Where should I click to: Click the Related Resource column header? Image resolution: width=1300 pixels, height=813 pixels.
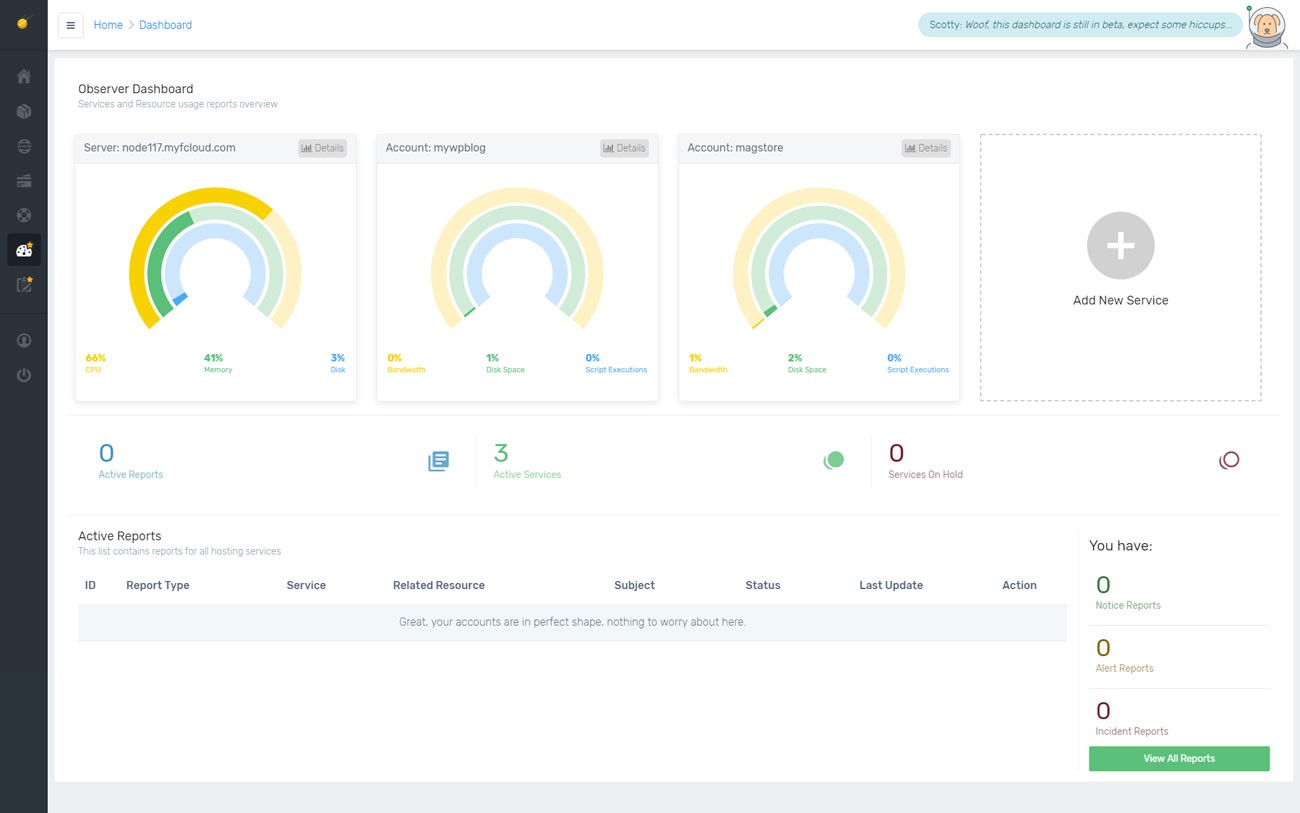pos(439,585)
